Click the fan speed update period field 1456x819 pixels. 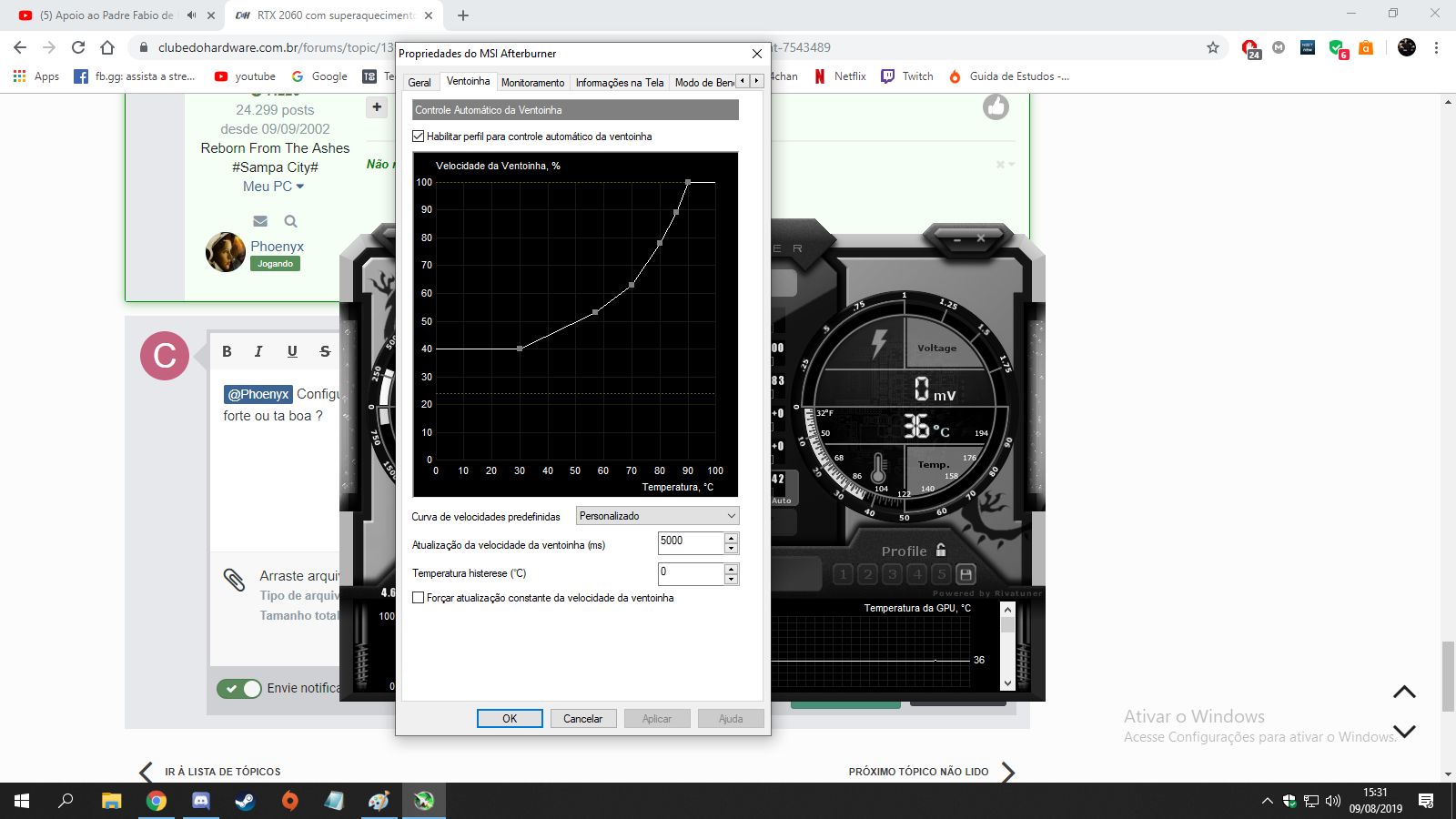691,543
